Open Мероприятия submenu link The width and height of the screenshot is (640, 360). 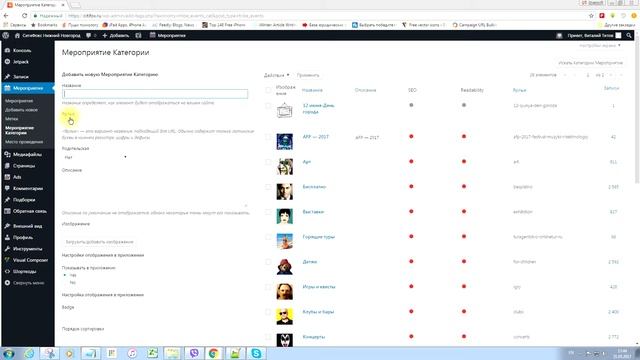coord(19,101)
